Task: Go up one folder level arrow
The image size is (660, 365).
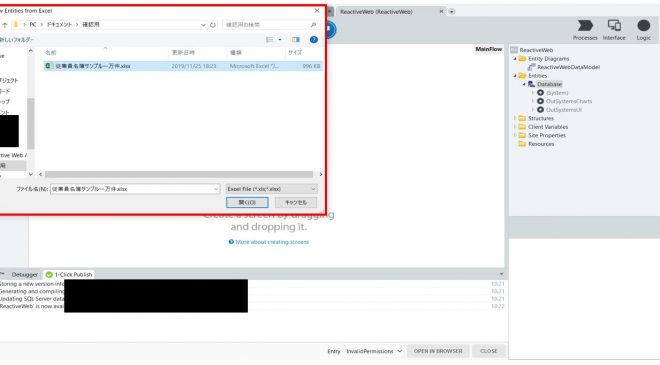Action: coord(5,25)
